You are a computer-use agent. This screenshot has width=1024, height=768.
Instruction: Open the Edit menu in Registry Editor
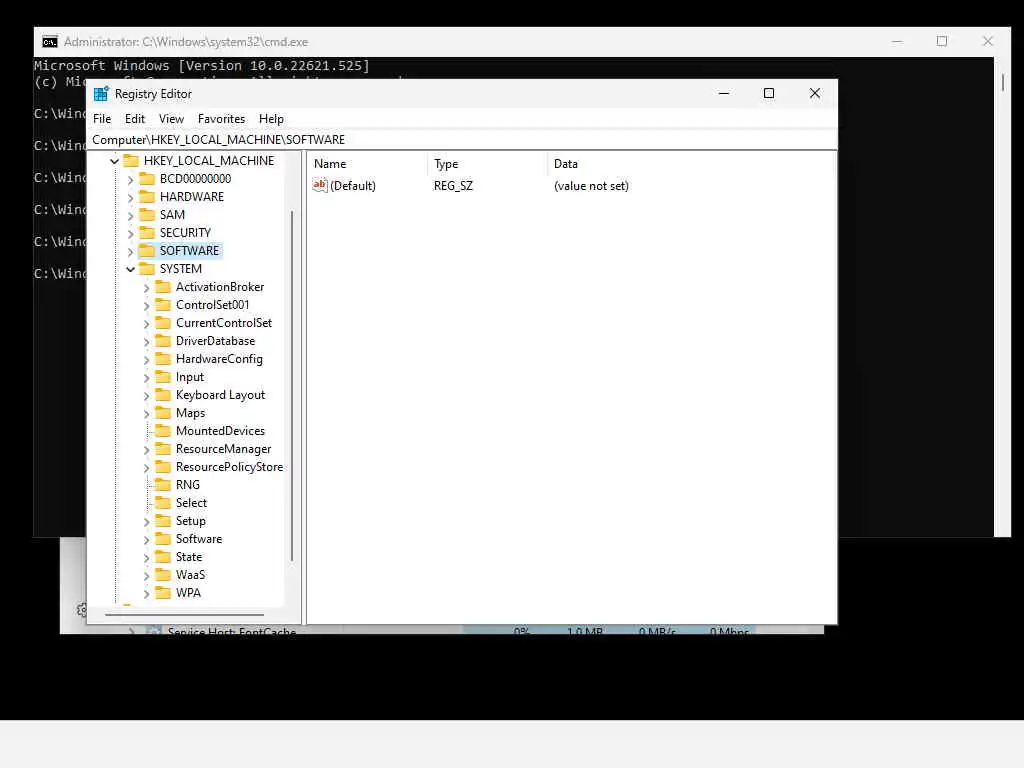click(x=135, y=119)
